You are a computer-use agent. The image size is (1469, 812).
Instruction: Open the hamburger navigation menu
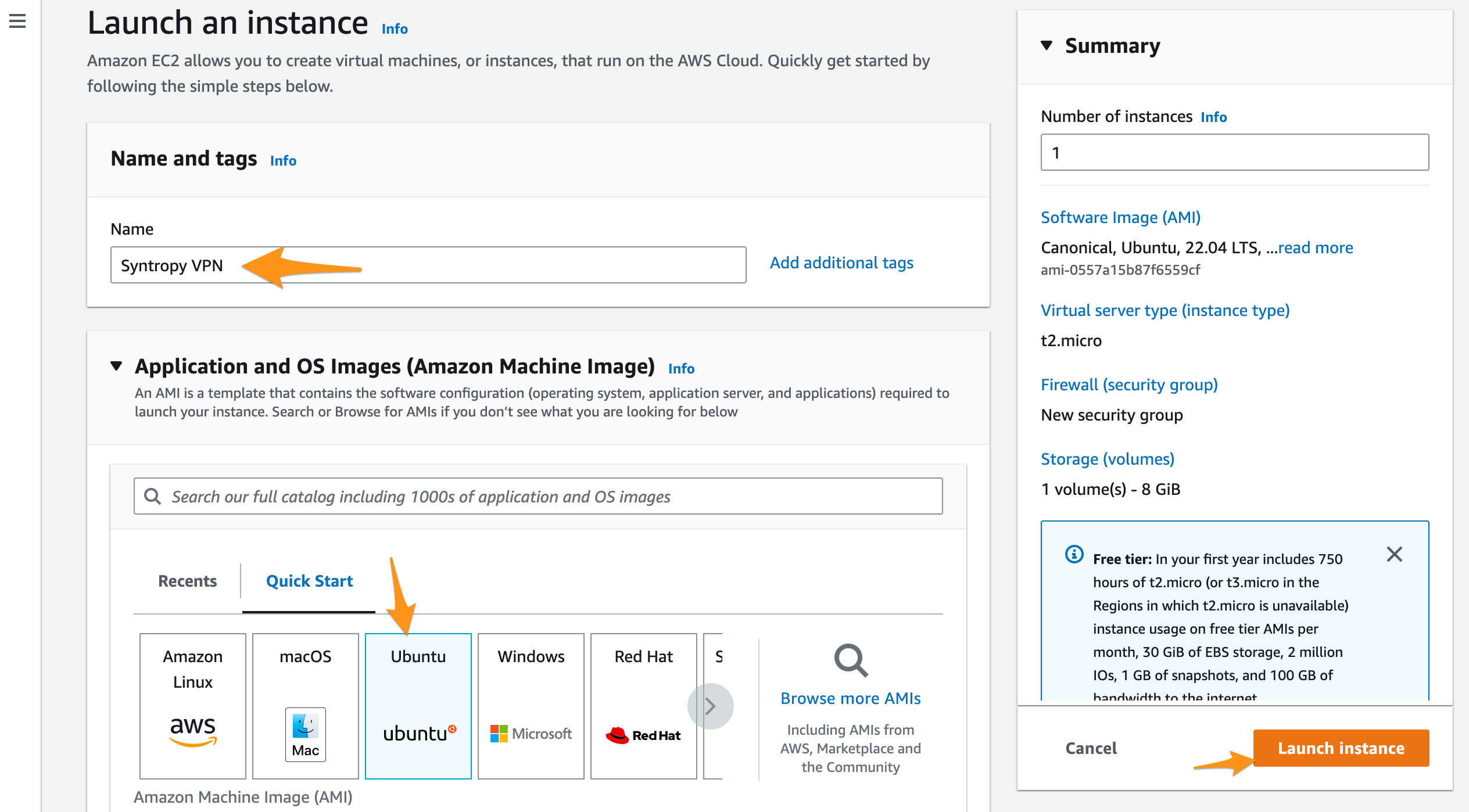click(17, 21)
